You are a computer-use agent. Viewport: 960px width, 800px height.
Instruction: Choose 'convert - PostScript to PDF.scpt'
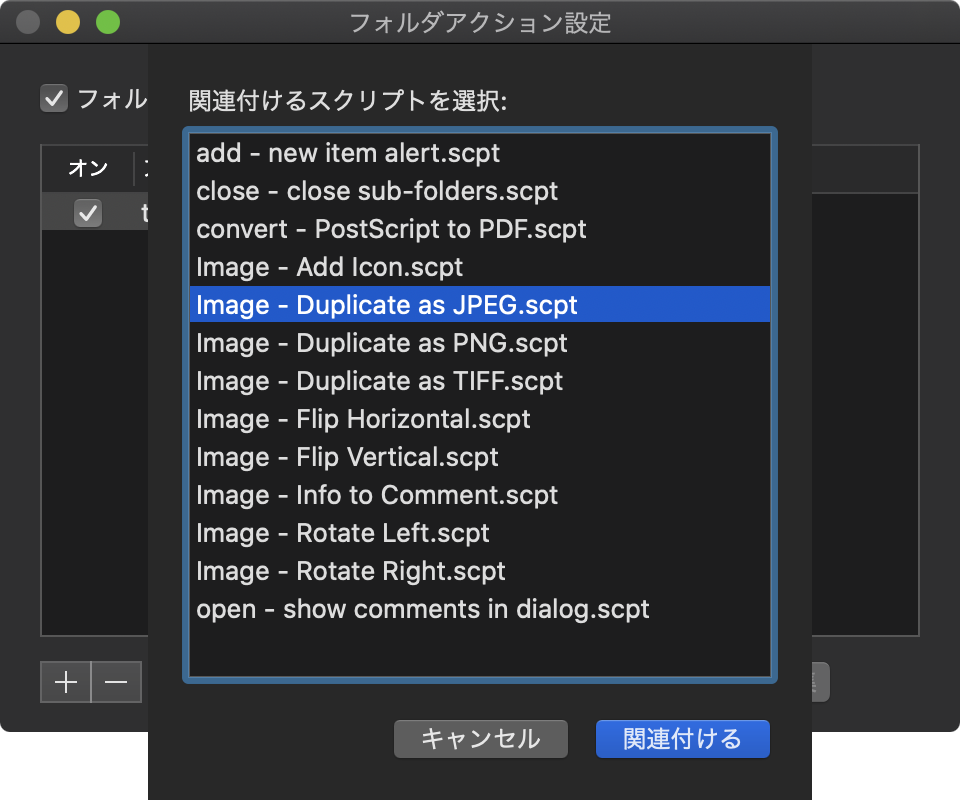[x=391, y=229]
